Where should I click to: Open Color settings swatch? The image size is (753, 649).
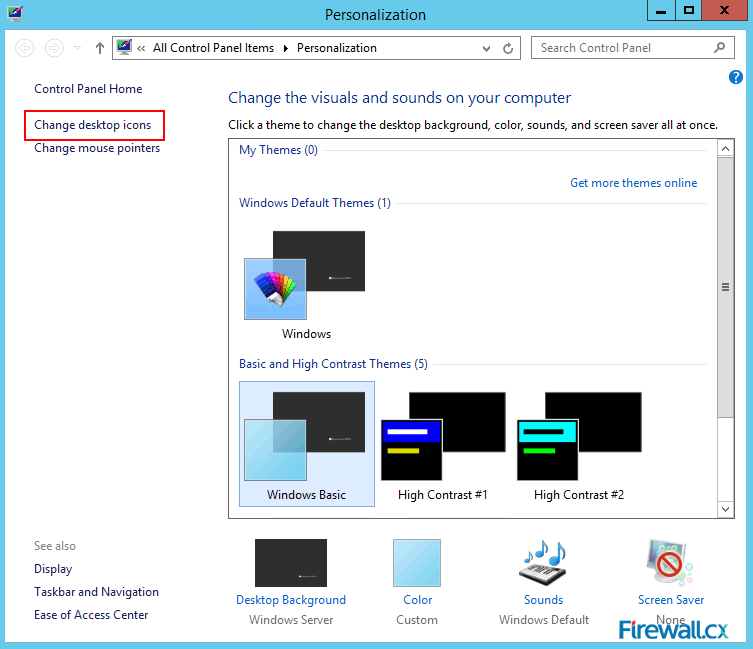(417, 563)
